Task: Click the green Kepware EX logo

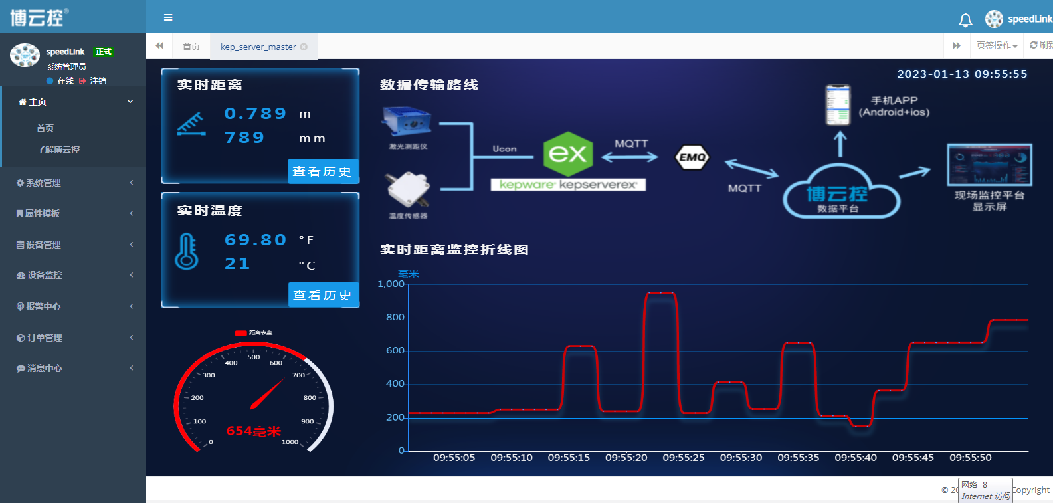Action: [x=568, y=156]
